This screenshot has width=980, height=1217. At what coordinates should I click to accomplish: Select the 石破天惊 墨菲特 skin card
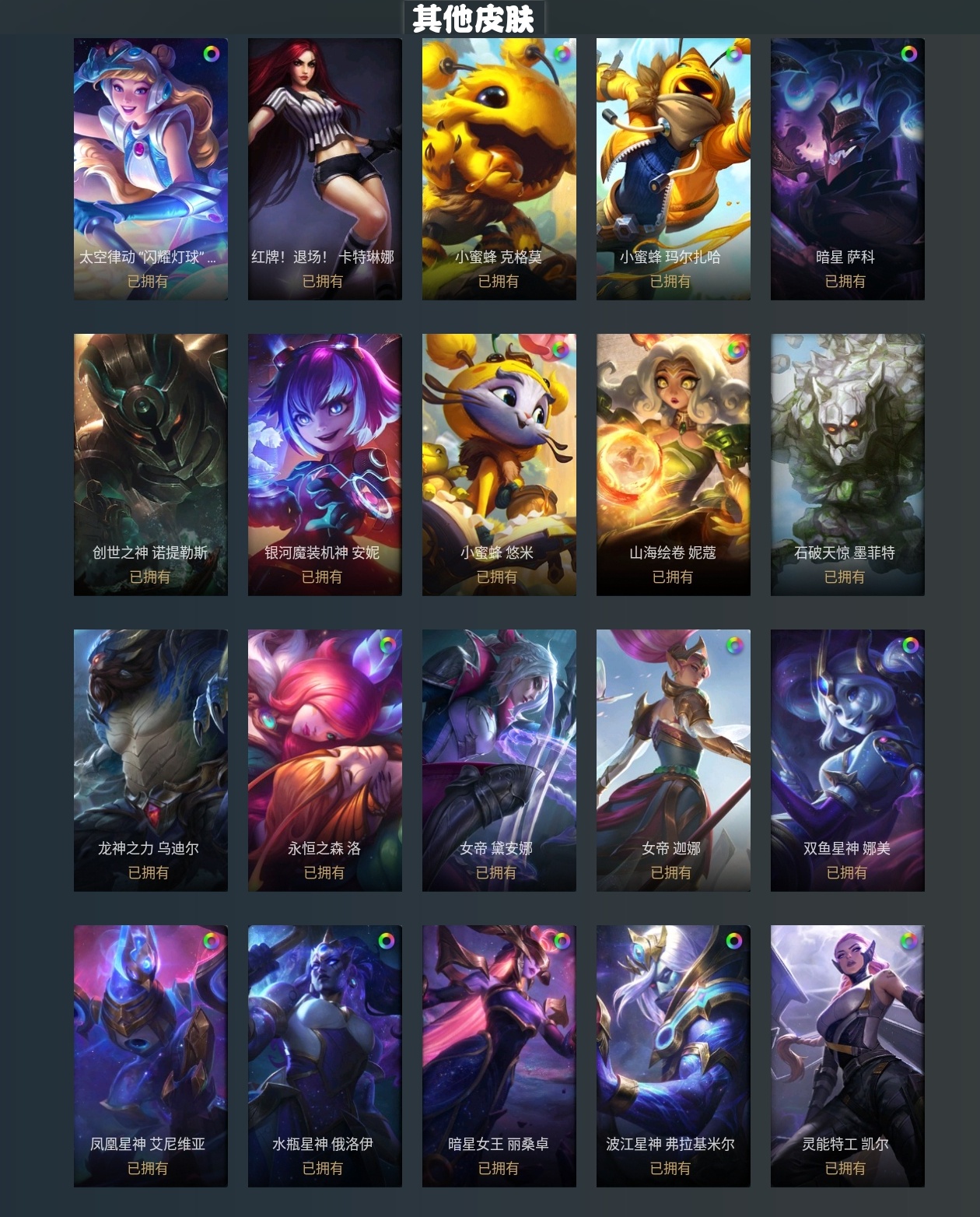[x=848, y=465]
